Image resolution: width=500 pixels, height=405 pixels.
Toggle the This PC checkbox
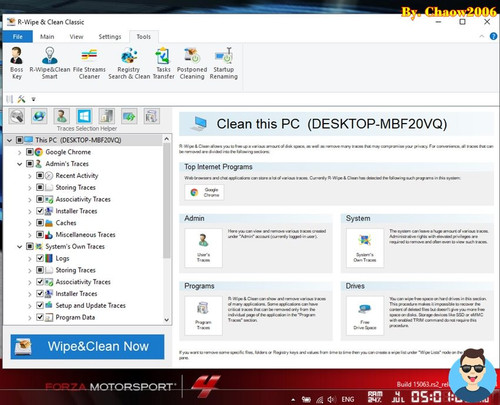[20, 140]
